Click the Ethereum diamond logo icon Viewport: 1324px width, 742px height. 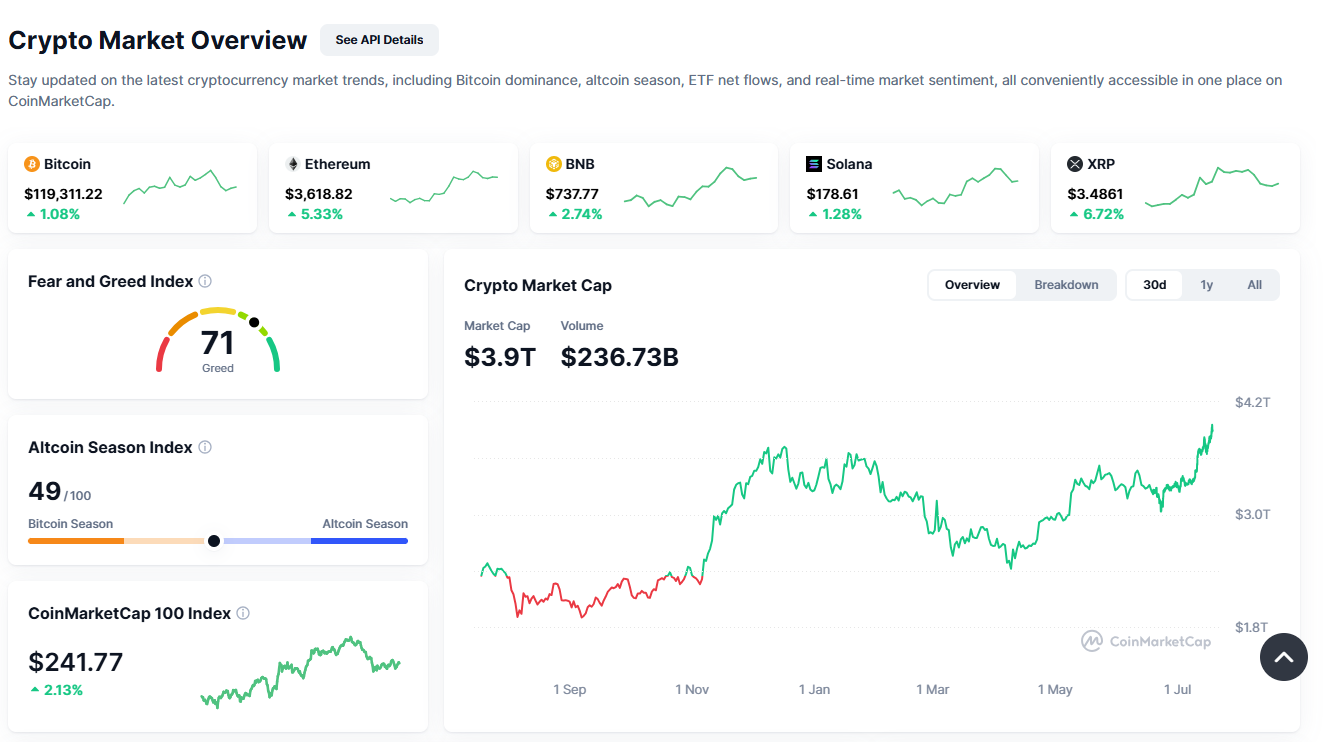(x=293, y=164)
